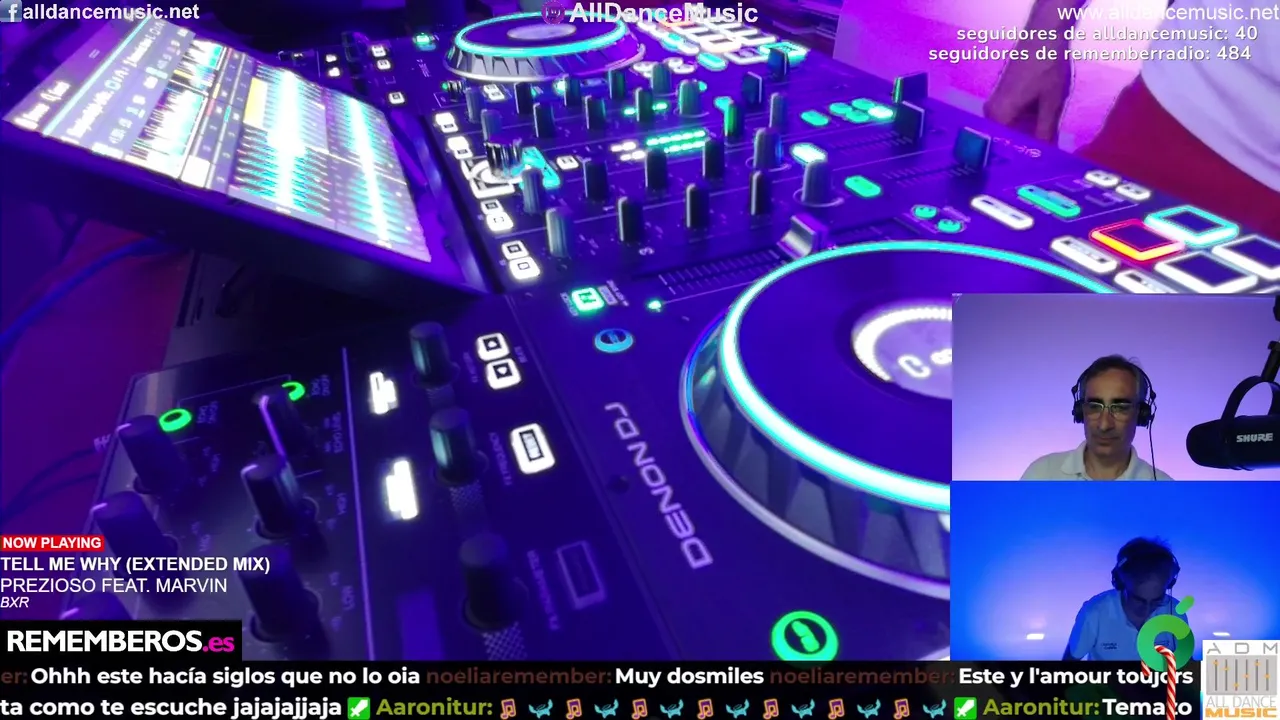Click the All Dance Music logo in corner

point(1241,680)
